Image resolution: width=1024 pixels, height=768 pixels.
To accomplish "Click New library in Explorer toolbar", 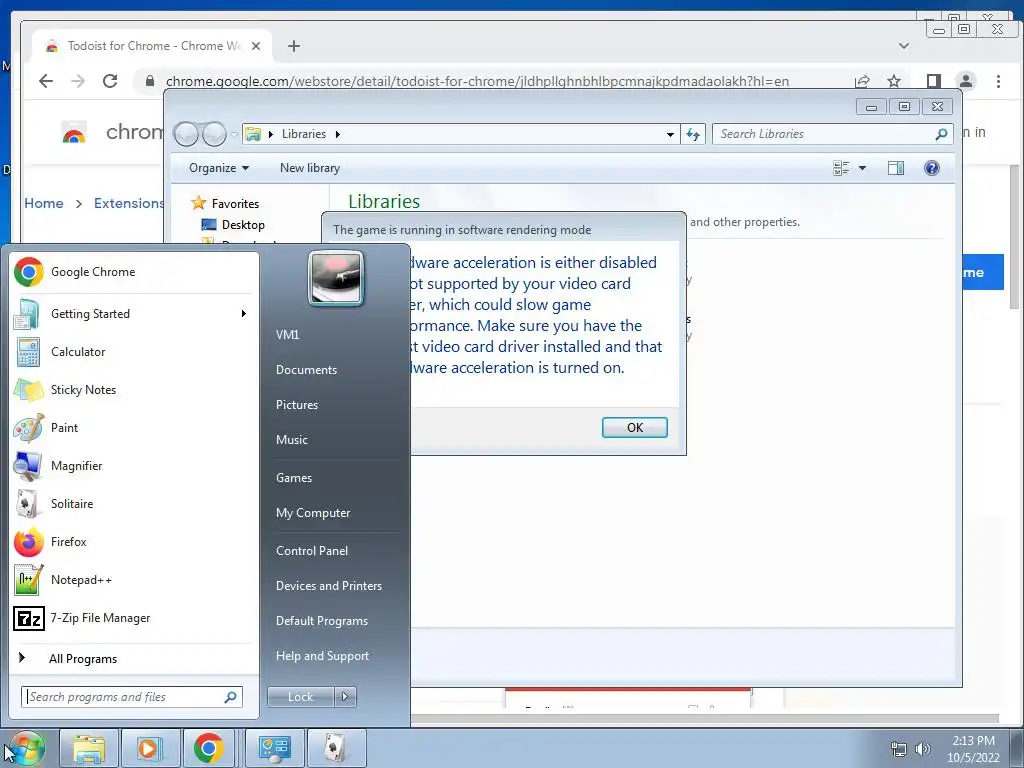I will [x=310, y=168].
